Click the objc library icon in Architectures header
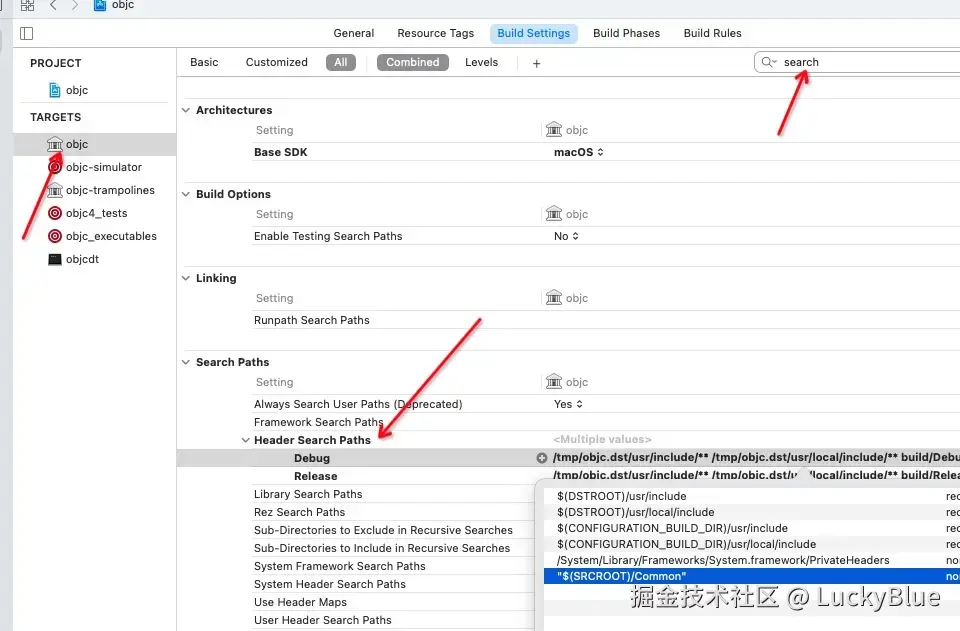The image size is (960, 631). coord(554,130)
